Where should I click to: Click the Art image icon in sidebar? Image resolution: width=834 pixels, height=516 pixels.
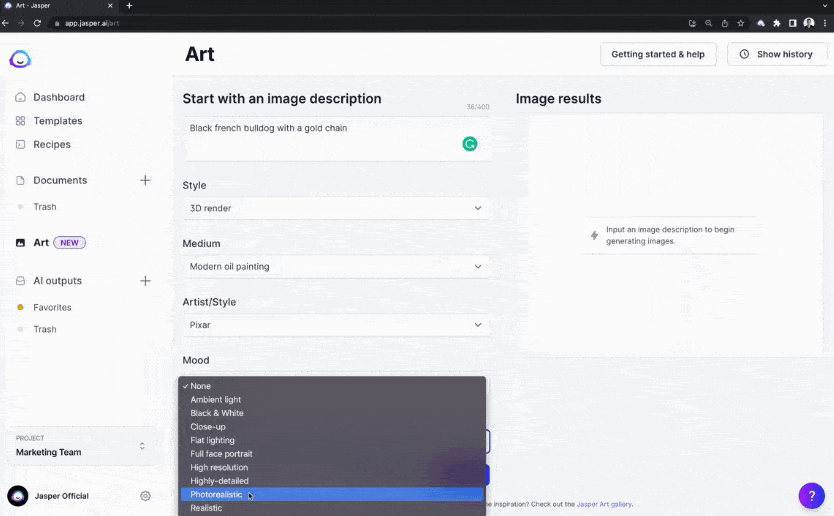20,243
